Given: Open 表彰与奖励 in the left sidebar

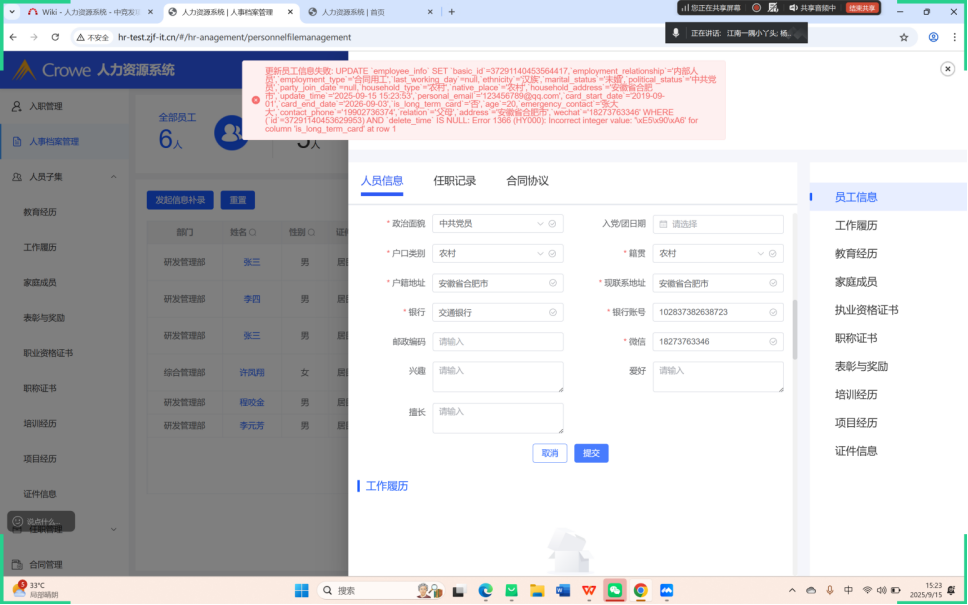Looking at the screenshot, I should click(x=44, y=317).
